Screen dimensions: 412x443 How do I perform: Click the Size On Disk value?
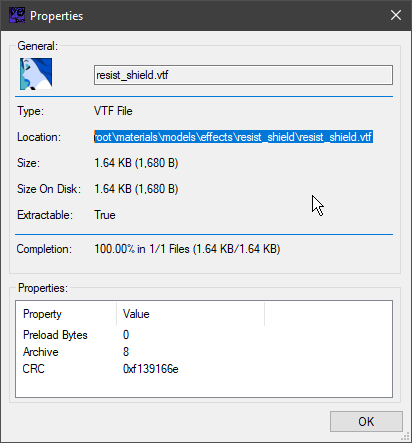tap(136, 189)
